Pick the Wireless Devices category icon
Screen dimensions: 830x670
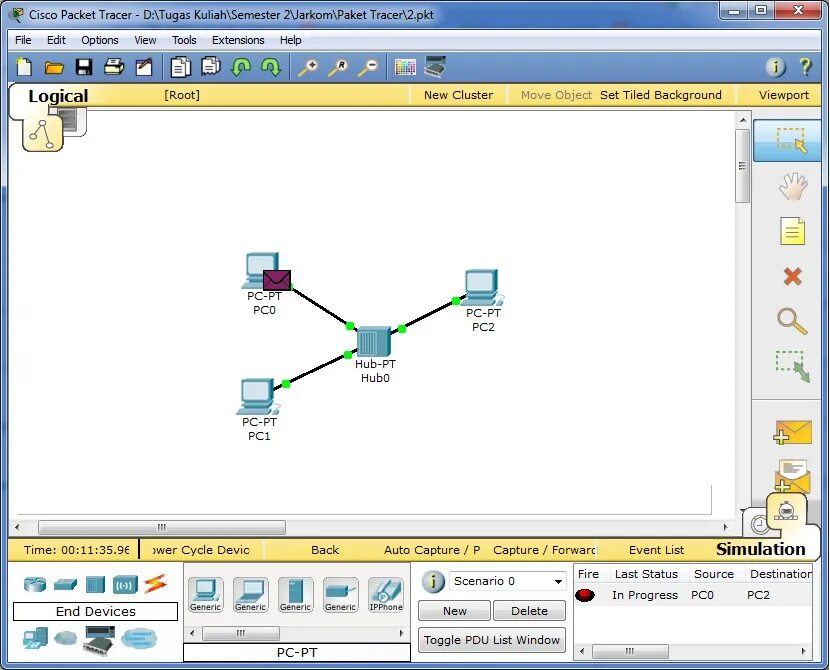[x=125, y=585]
